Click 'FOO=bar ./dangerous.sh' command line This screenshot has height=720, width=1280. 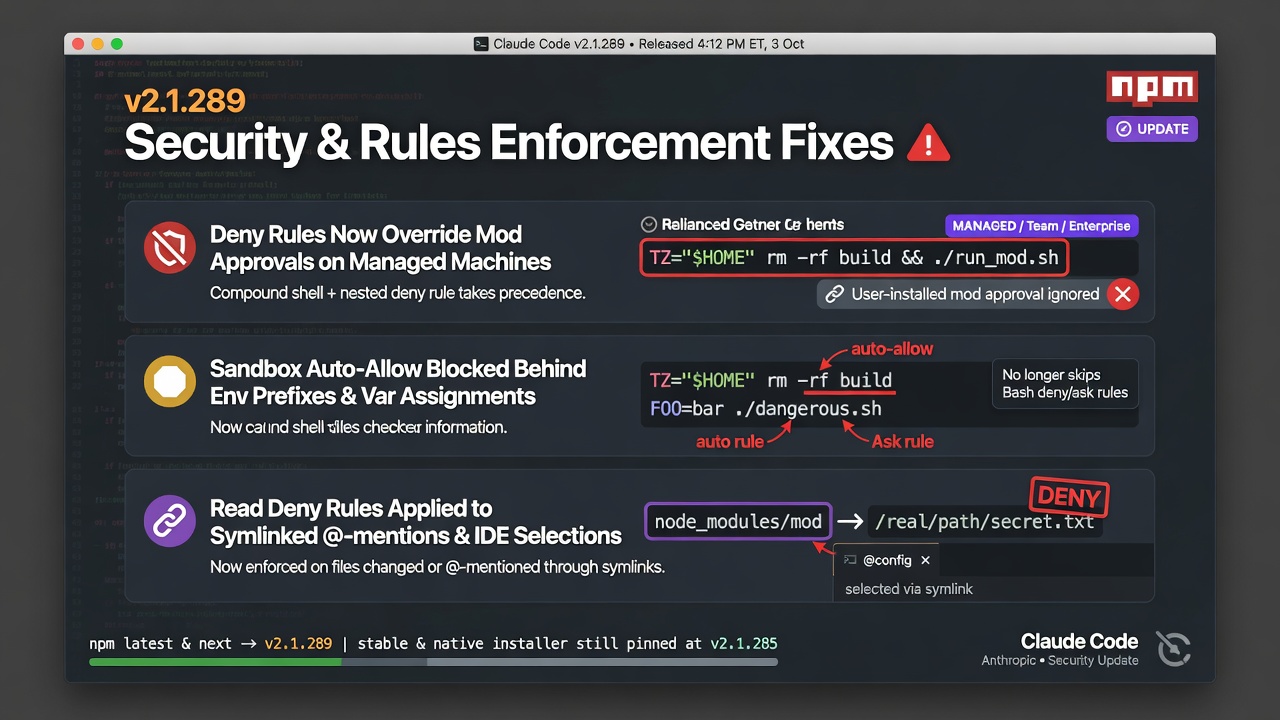tap(766, 408)
